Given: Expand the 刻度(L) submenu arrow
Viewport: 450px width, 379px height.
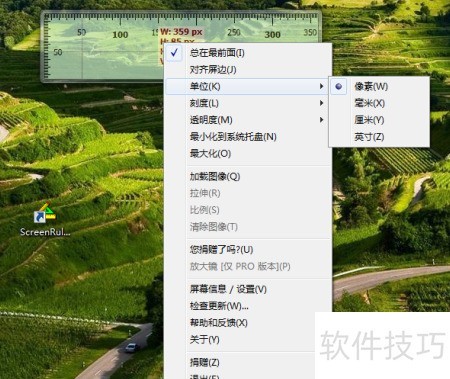Looking at the screenshot, I should click(x=321, y=103).
